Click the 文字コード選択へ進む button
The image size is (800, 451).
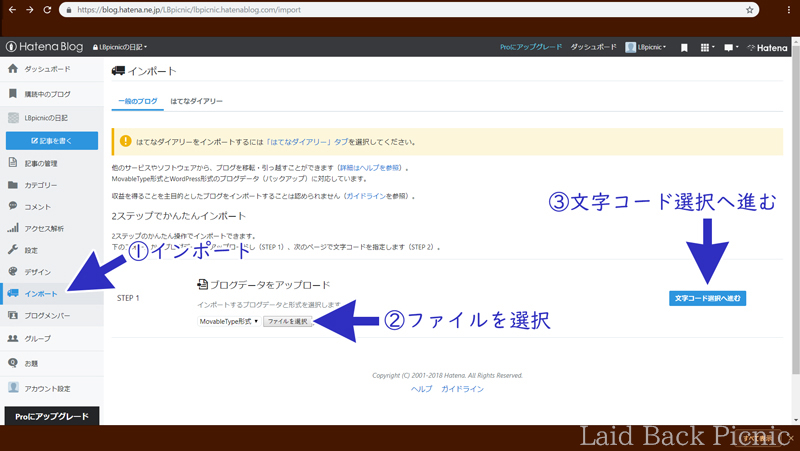(708, 298)
